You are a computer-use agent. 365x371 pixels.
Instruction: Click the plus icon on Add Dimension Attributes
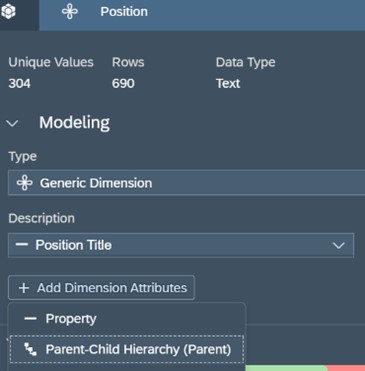(24, 288)
